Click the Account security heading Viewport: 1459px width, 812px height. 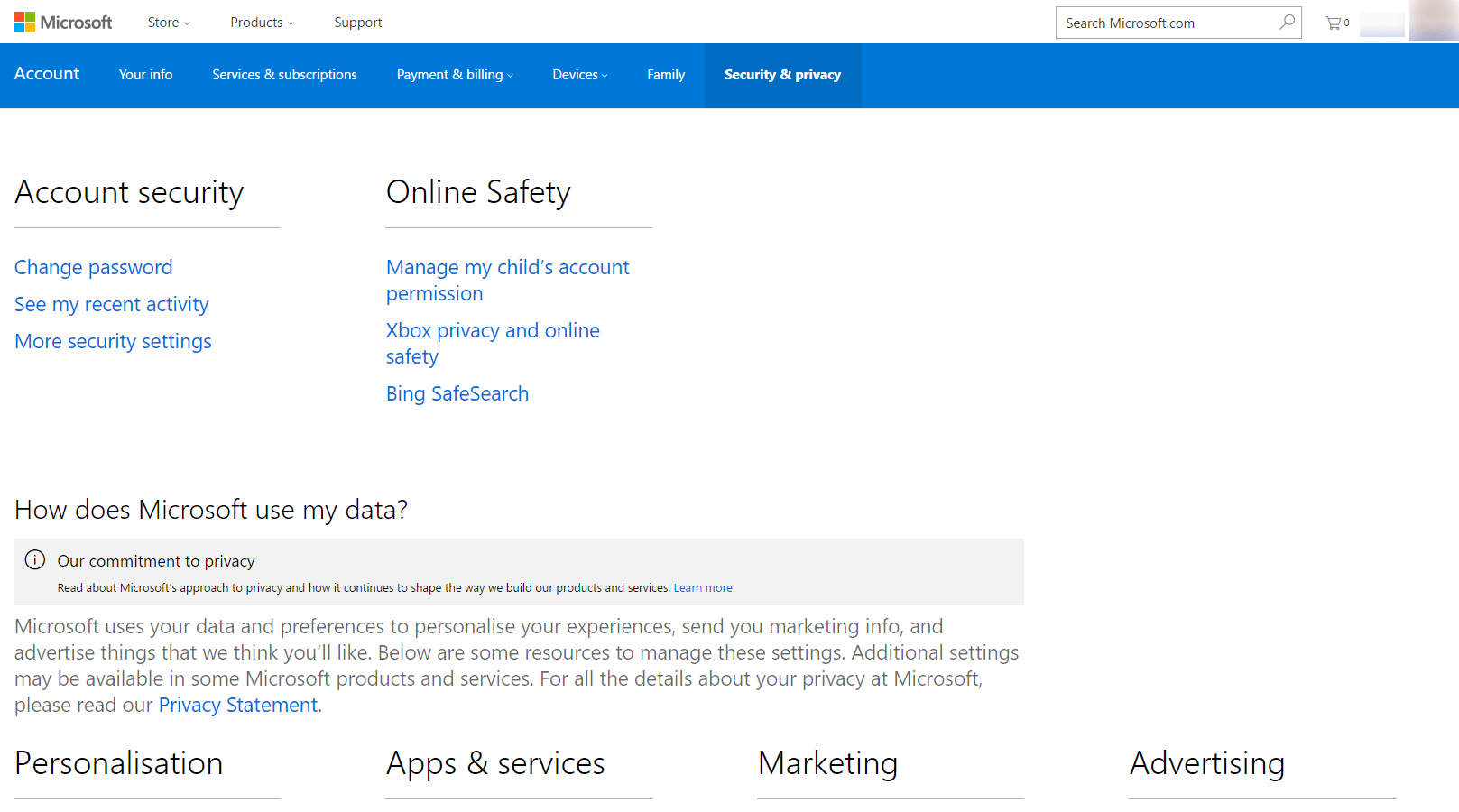click(129, 192)
